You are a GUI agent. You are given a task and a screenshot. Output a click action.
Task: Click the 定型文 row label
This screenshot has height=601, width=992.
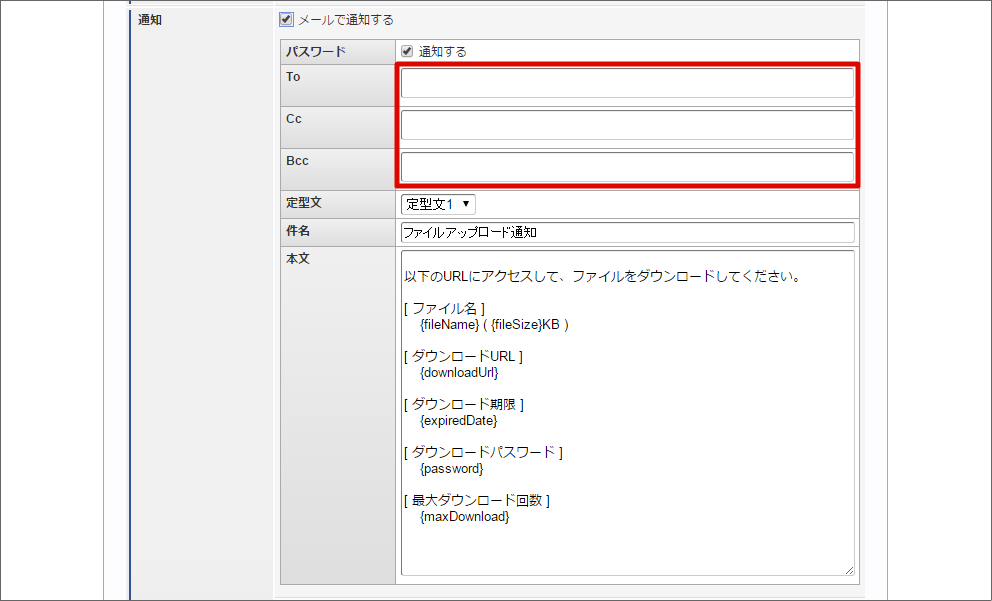pos(304,202)
